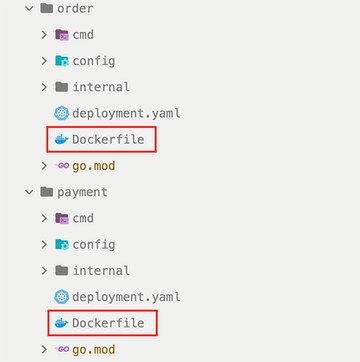
Task: Click the Go icon beside order go.mod
Action: tap(62, 166)
